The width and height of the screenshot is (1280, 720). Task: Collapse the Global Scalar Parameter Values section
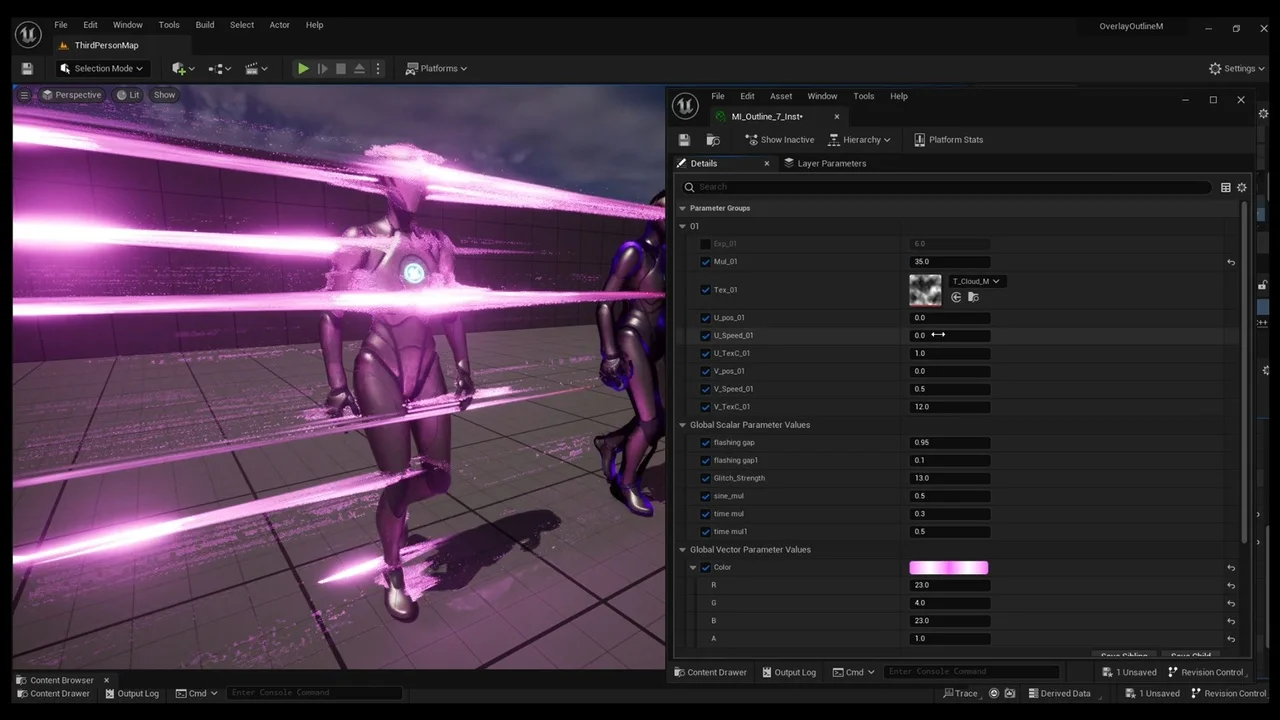click(683, 425)
